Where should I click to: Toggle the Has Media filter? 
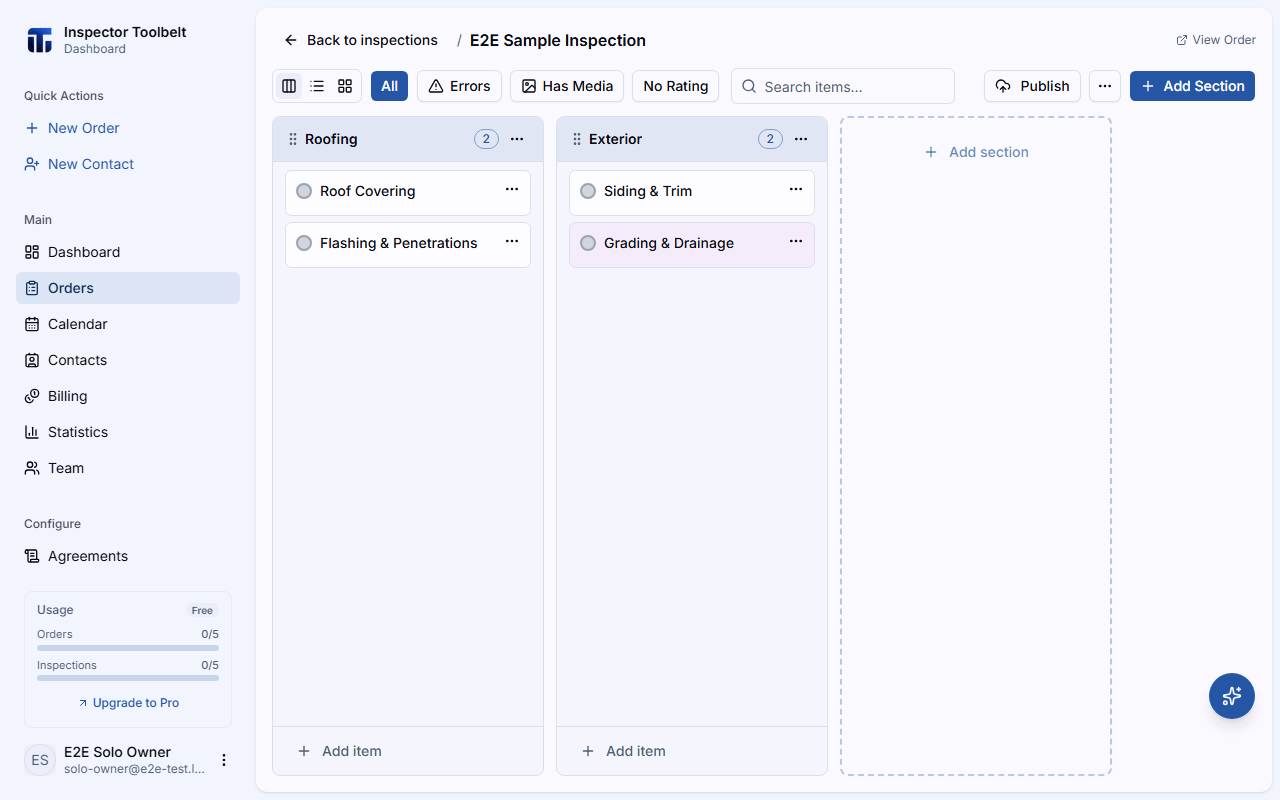coord(567,86)
